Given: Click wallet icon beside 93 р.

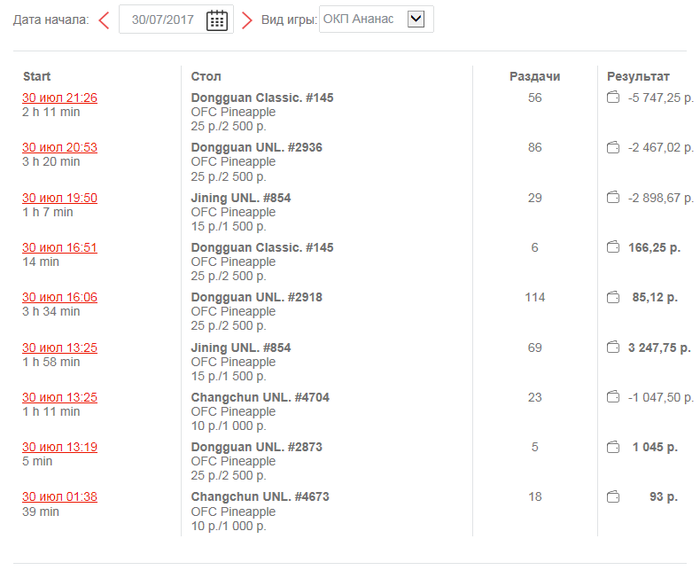Looking at the screenshot, I should [613, 496].
